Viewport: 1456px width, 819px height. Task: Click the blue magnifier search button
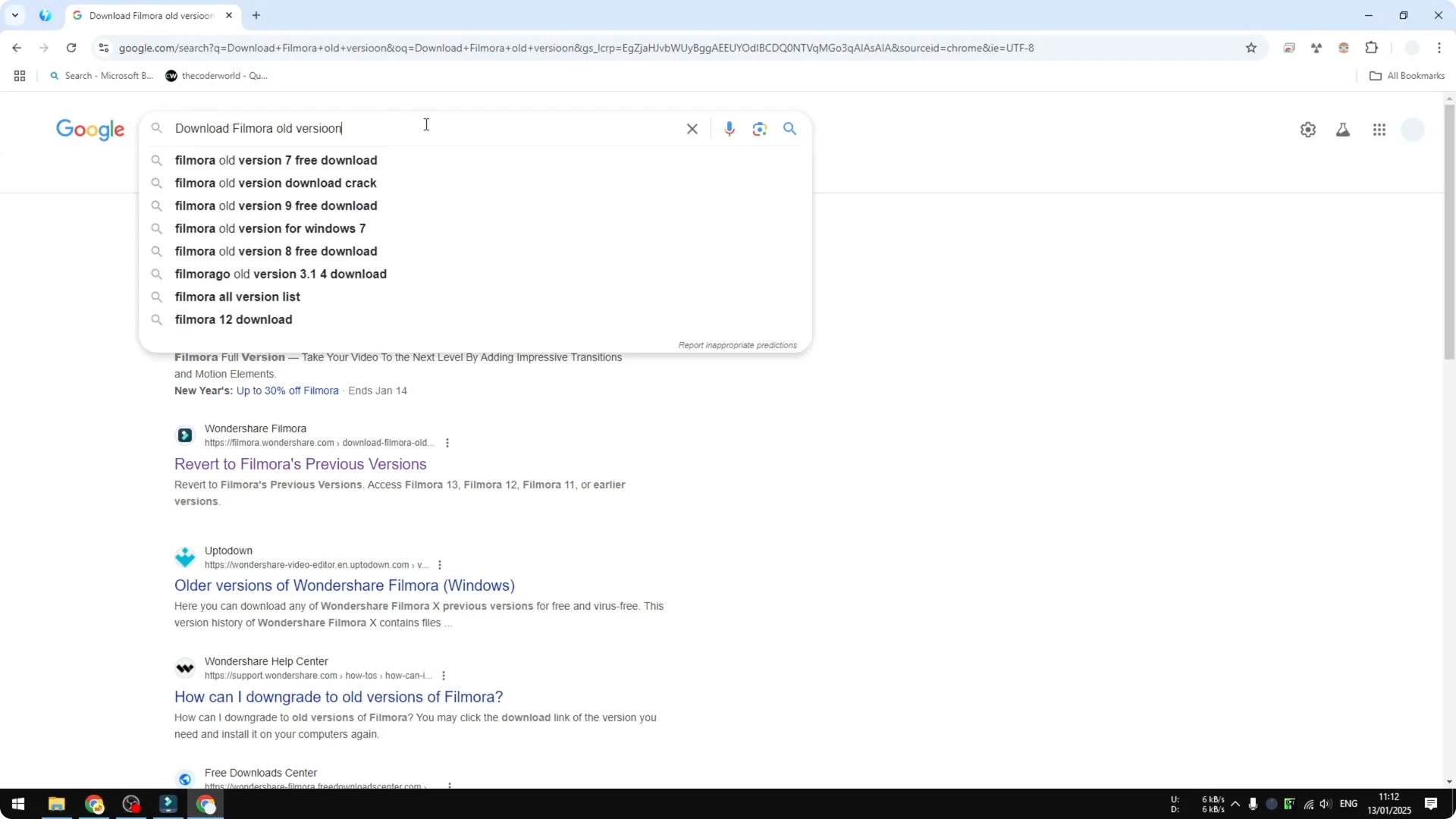[789, 129]
